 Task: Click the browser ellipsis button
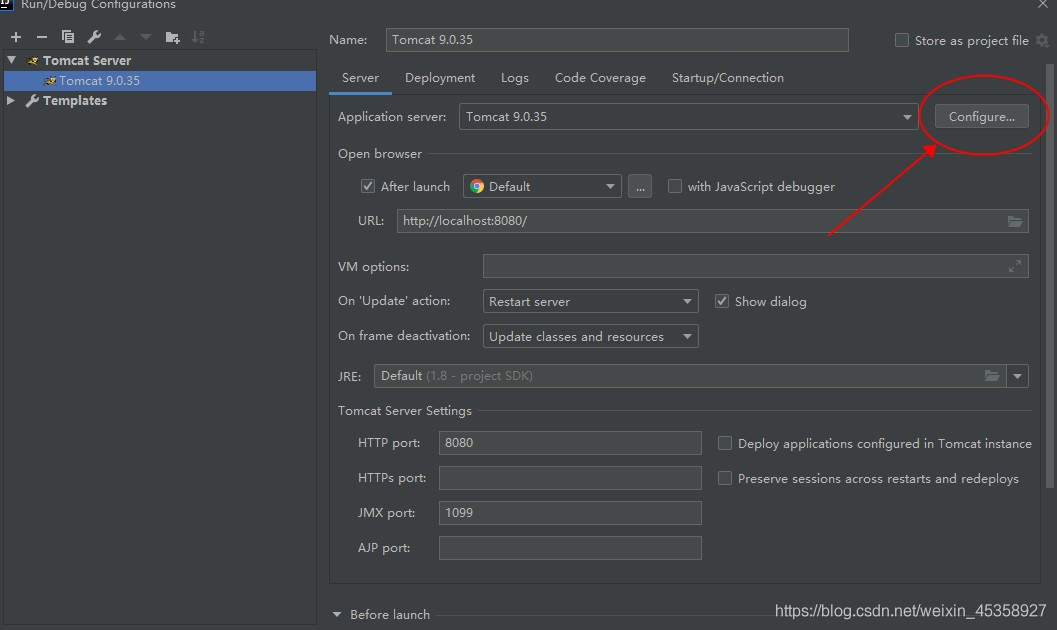pyautogui.click(x=640, y=186)
